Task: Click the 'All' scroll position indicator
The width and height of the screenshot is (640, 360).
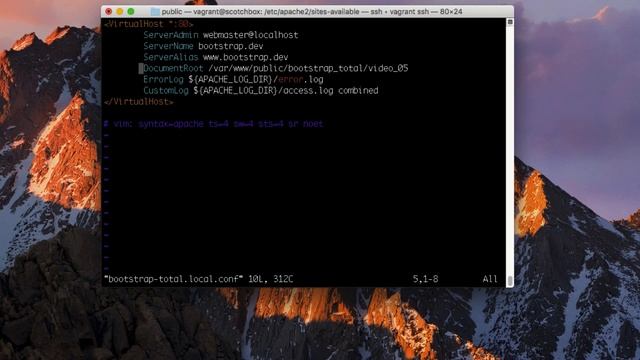Action: pyautogui.click(x=490, y=279)
